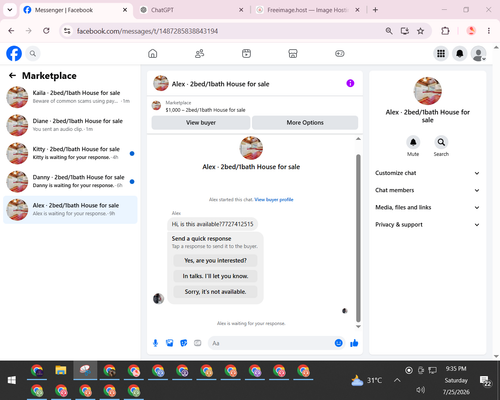Go to the Home feed icon
500x400 pixels.
click(153, 53)
